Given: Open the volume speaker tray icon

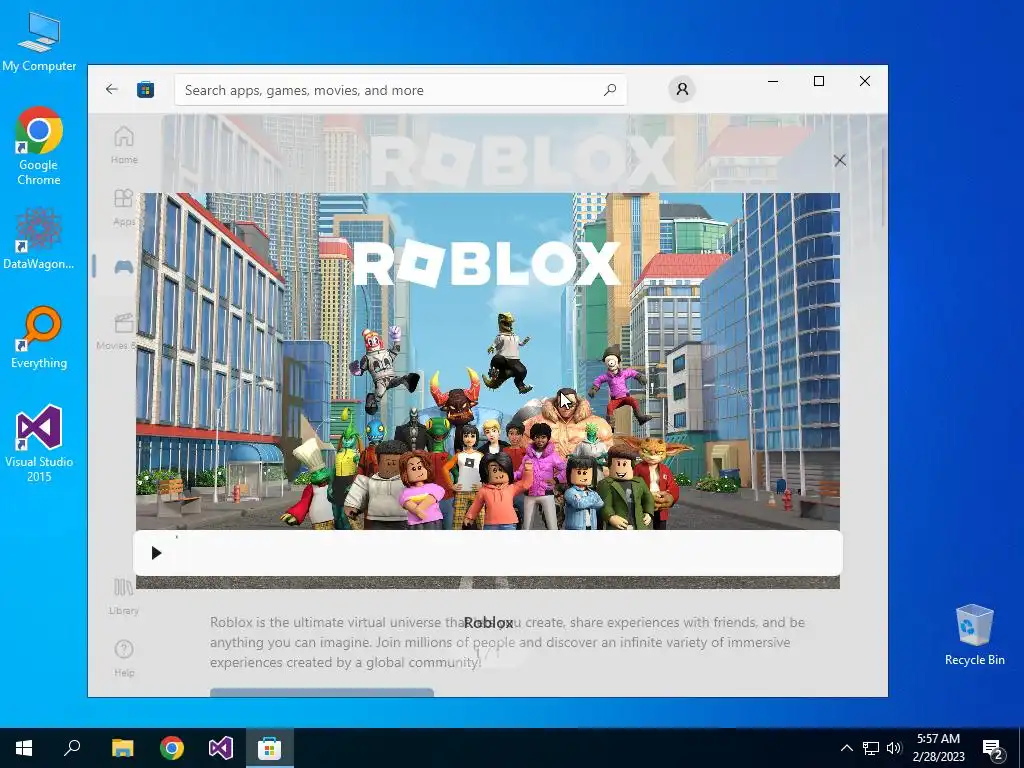Looking at the screenshot, I should (x=894, y=748).
